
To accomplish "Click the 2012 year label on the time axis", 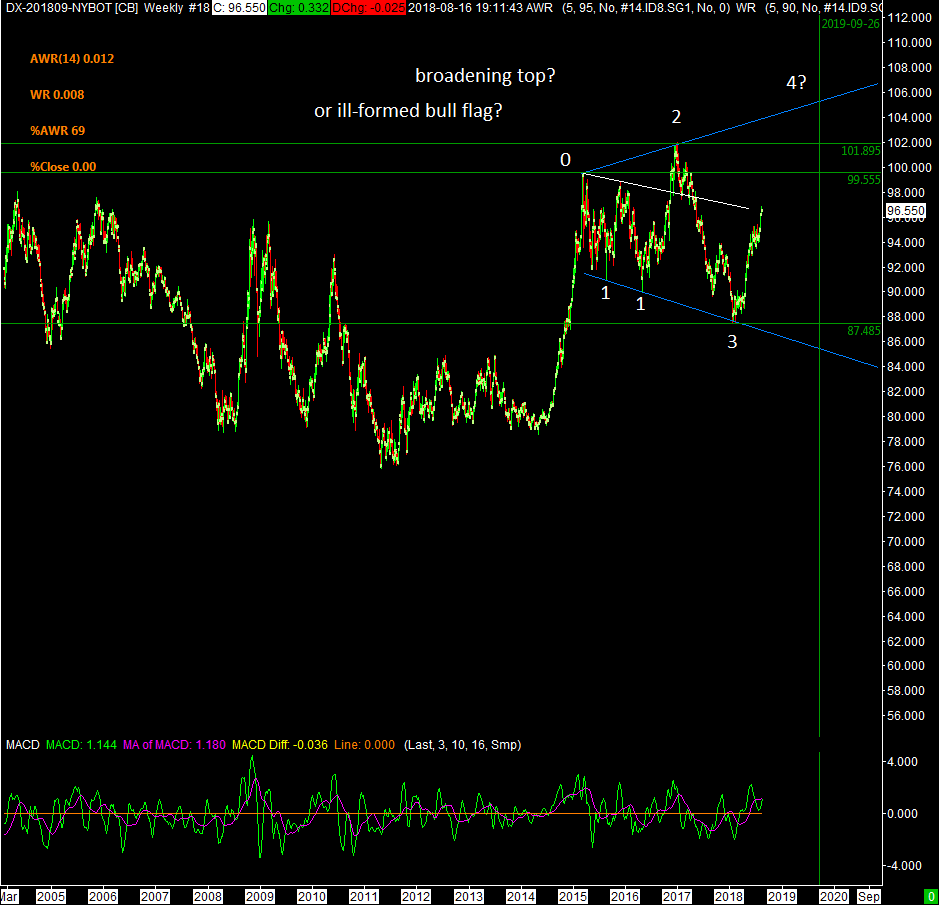I will coord(416,897).
